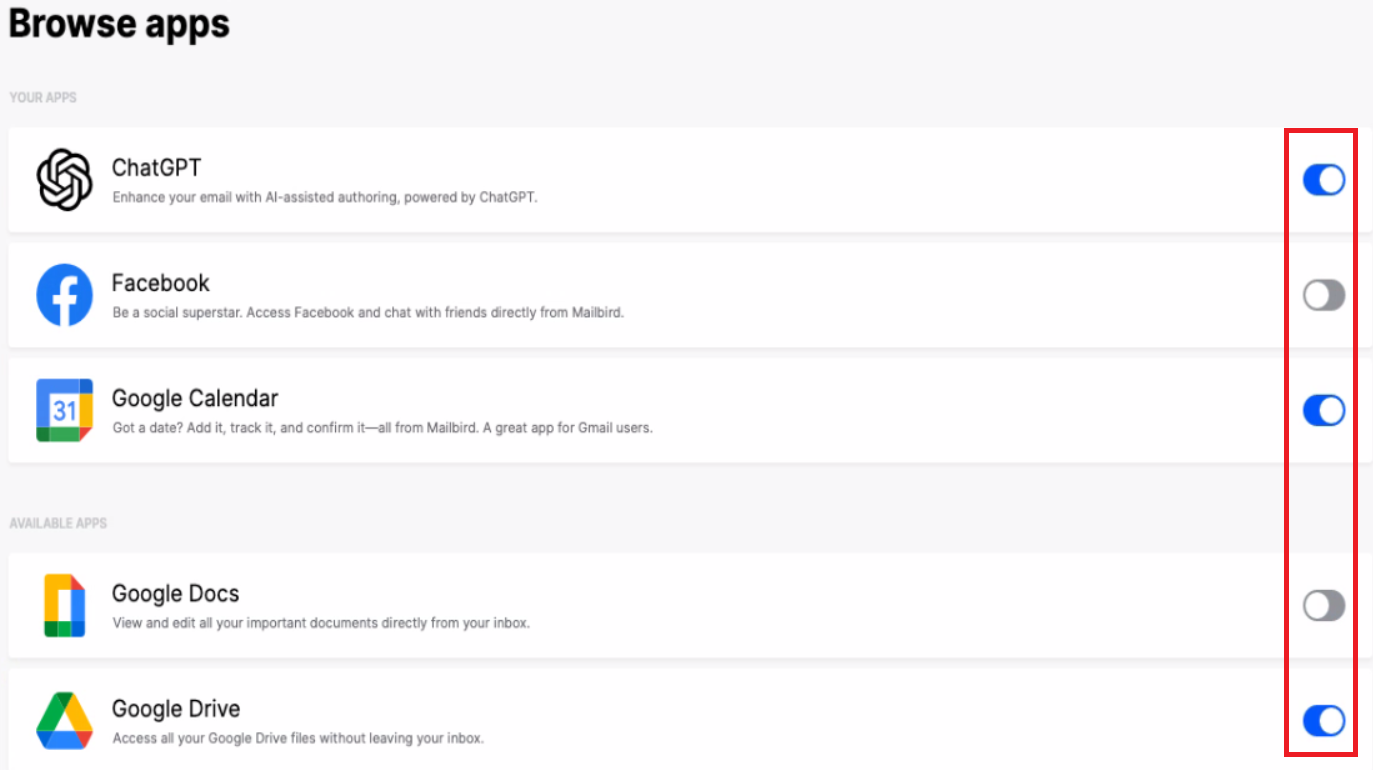The width and height of the screenshot is (1373, 770).
Task: Open the ChatGPT app title
Action: [156, 168]
